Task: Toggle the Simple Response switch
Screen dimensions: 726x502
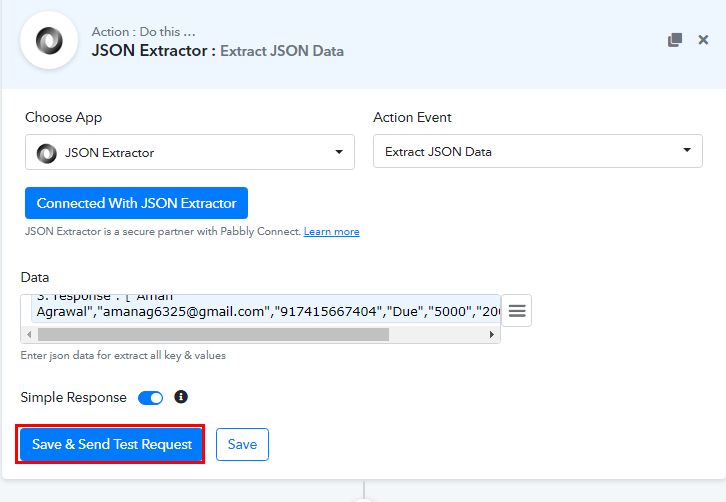Action: pyautogui.click(x=150, y=398)
